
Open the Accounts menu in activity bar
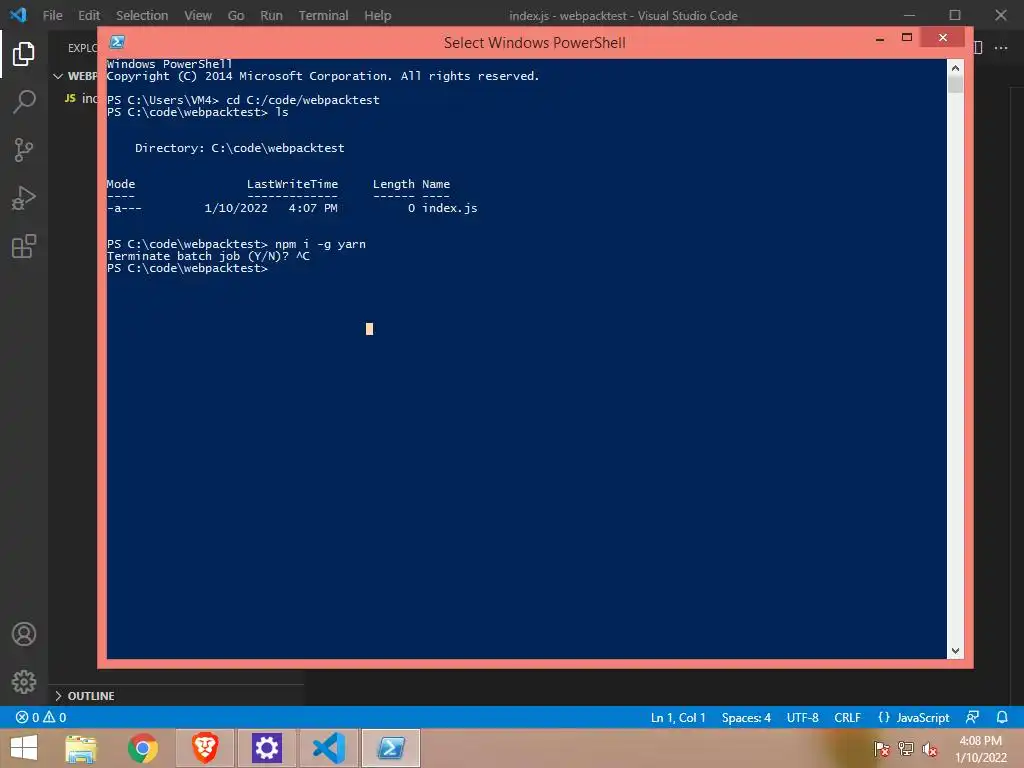click(x=24, y=634)
